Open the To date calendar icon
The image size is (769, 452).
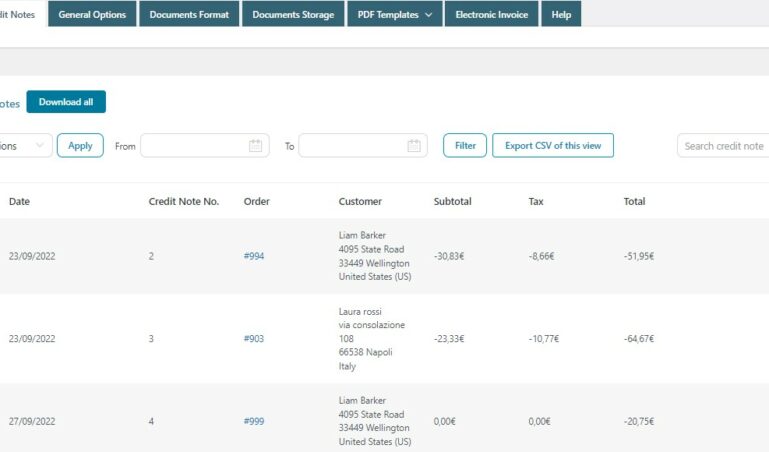point(414,146)
